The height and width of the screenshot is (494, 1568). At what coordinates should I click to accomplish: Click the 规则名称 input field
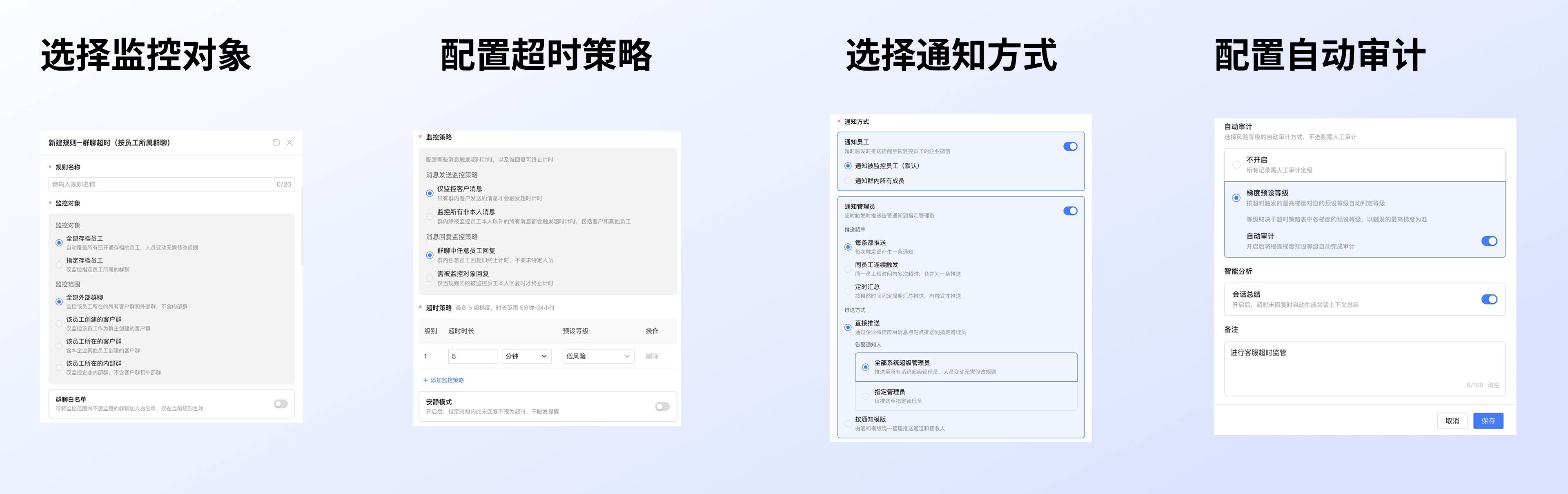point(171,185)
